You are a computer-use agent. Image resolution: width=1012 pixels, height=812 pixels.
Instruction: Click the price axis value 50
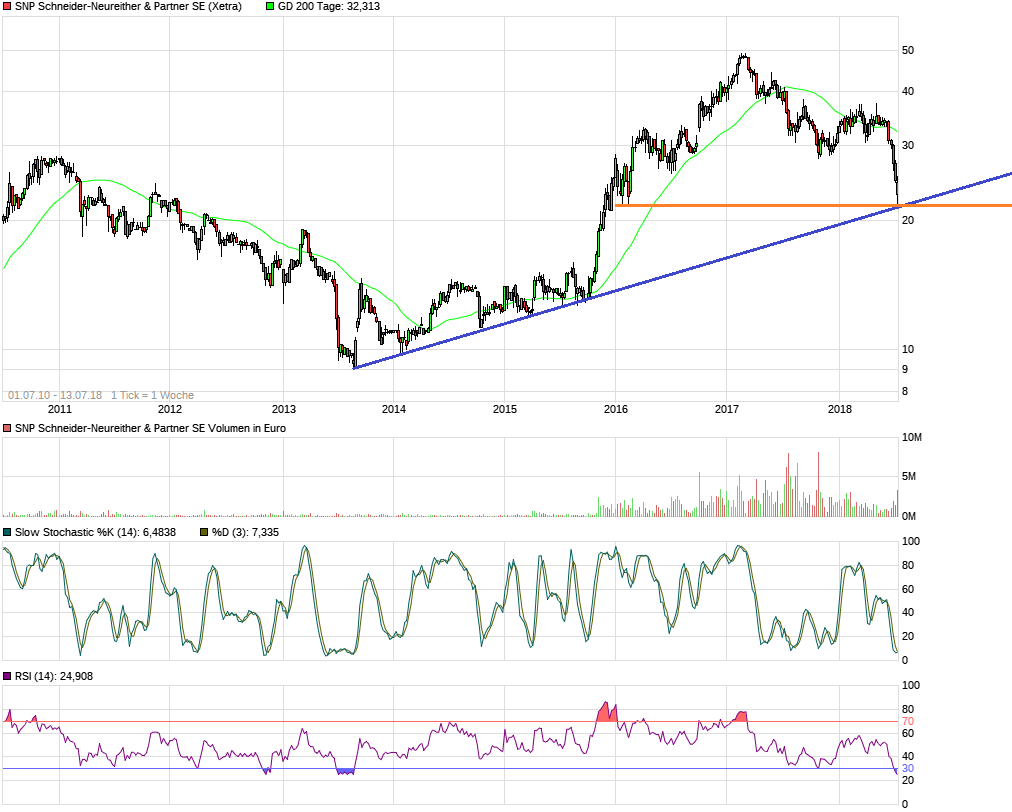908,50
